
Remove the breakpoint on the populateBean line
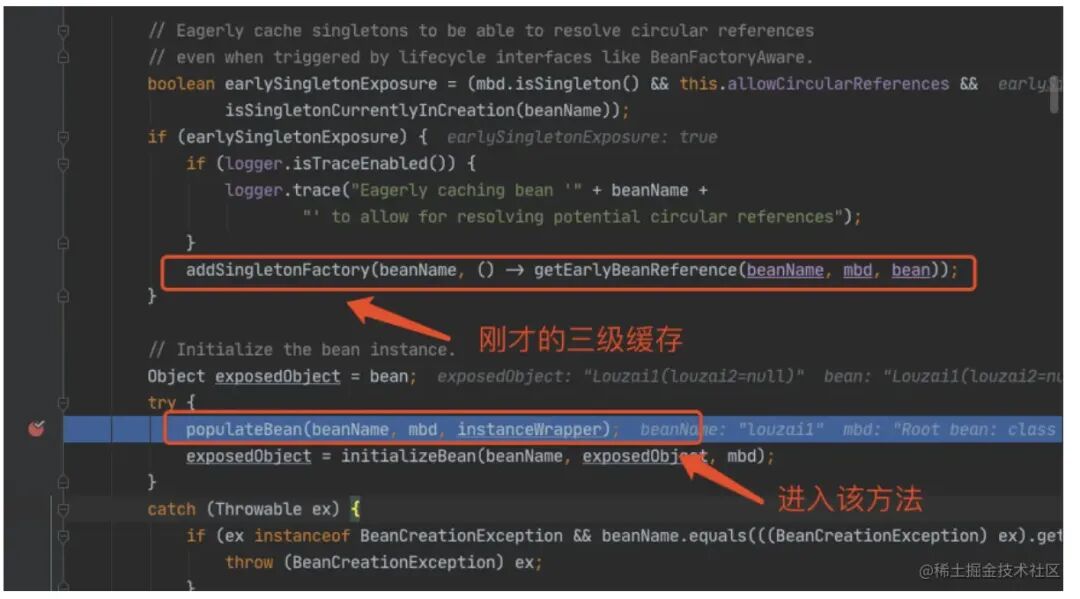[x=36, y=429]
